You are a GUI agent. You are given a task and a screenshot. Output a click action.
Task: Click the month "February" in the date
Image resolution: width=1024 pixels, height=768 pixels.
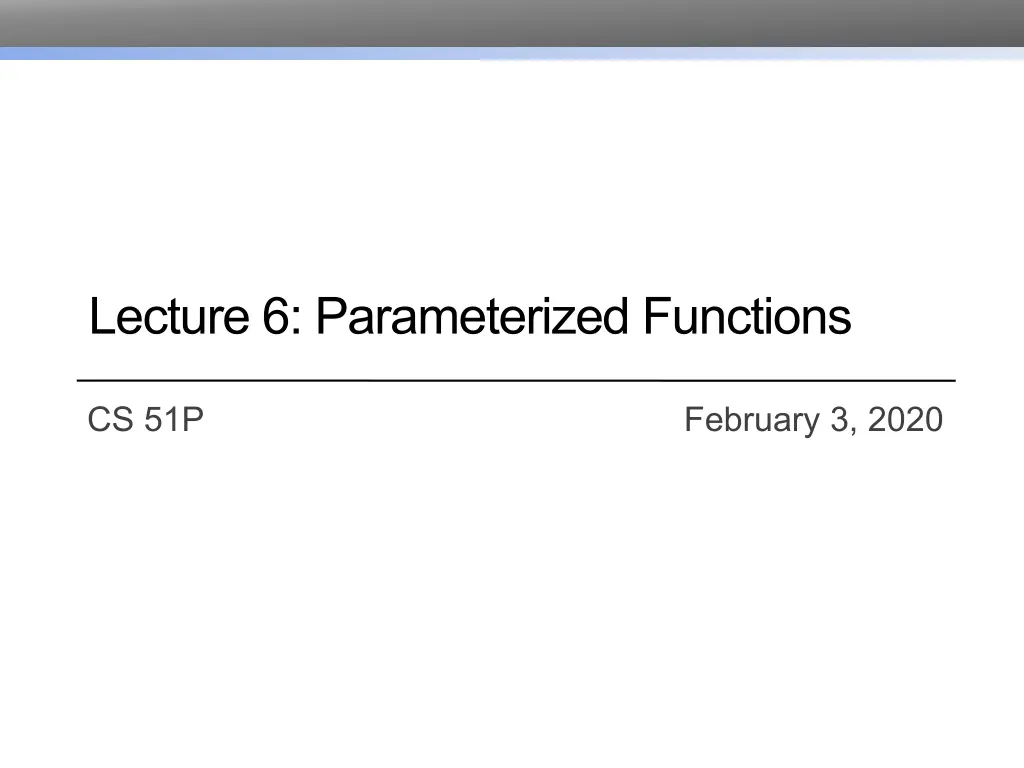[x=752, y=420]
